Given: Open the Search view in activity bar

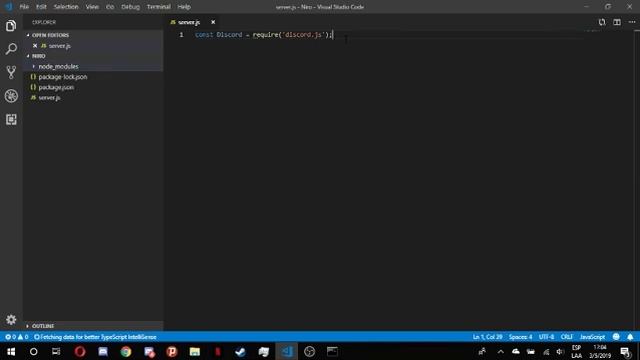Looking at the screenshot, I should click(11, 49).
